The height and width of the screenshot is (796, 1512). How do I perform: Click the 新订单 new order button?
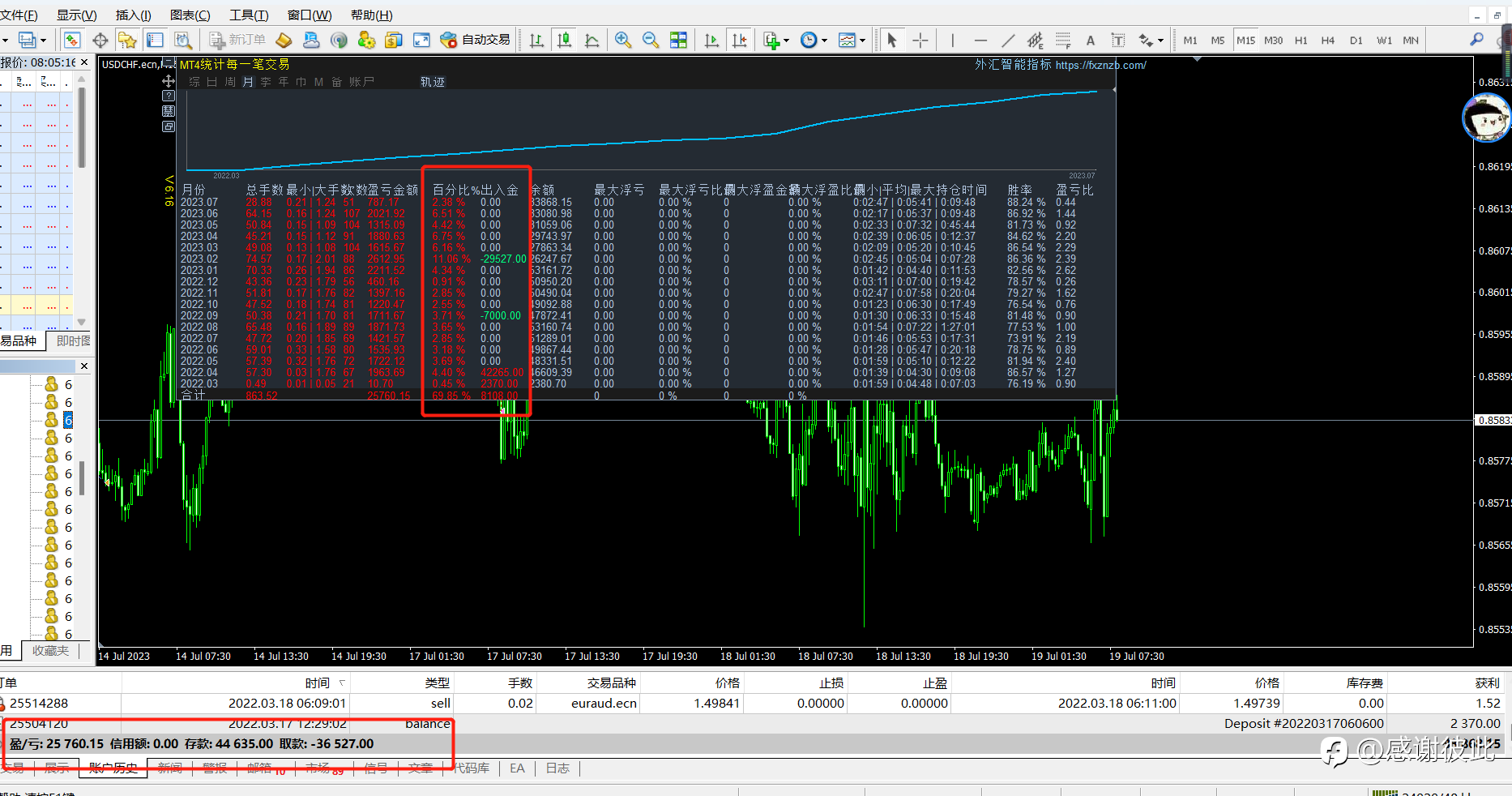237,40
